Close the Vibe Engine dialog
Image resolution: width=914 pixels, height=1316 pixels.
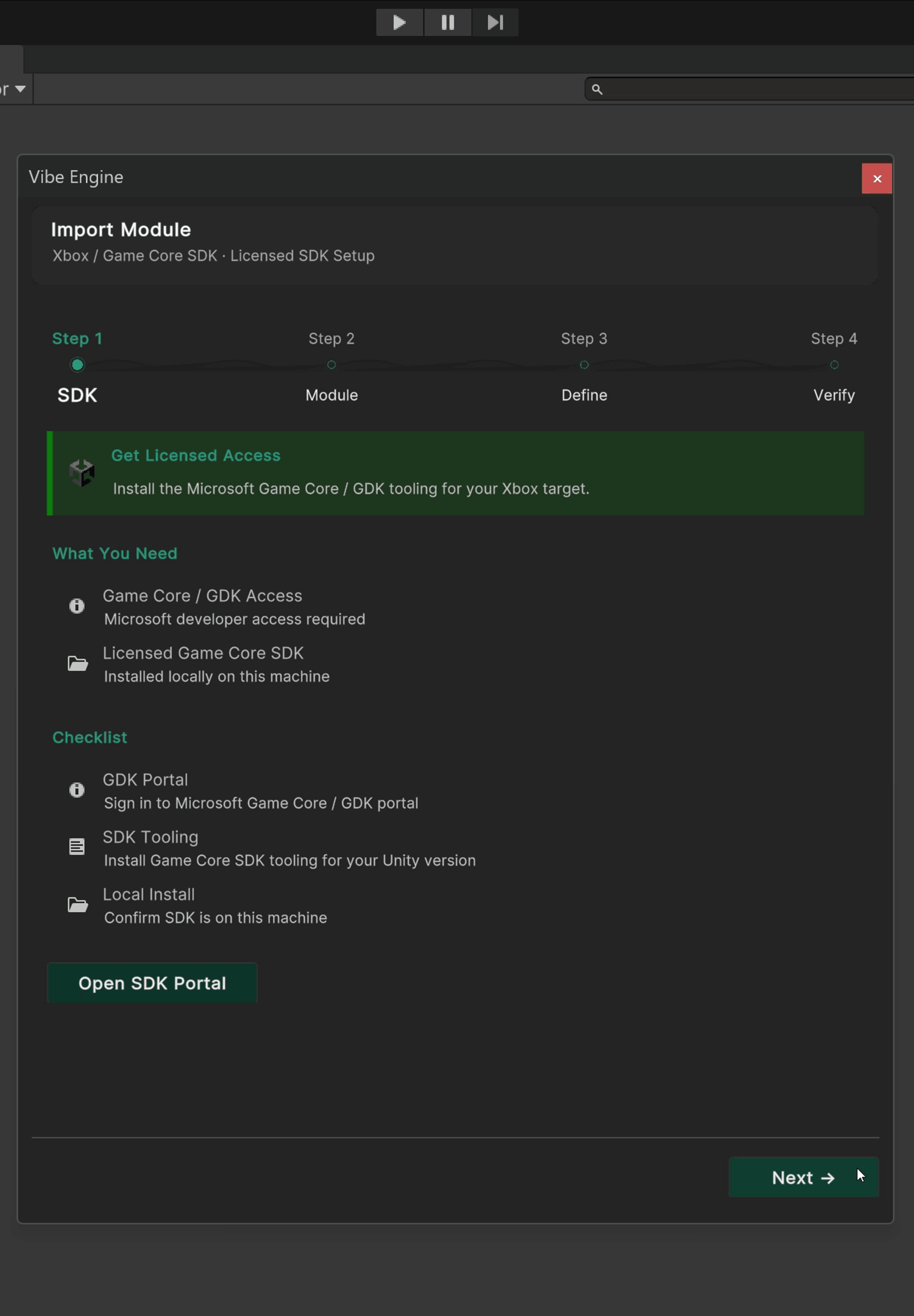[x=877, y=179]
